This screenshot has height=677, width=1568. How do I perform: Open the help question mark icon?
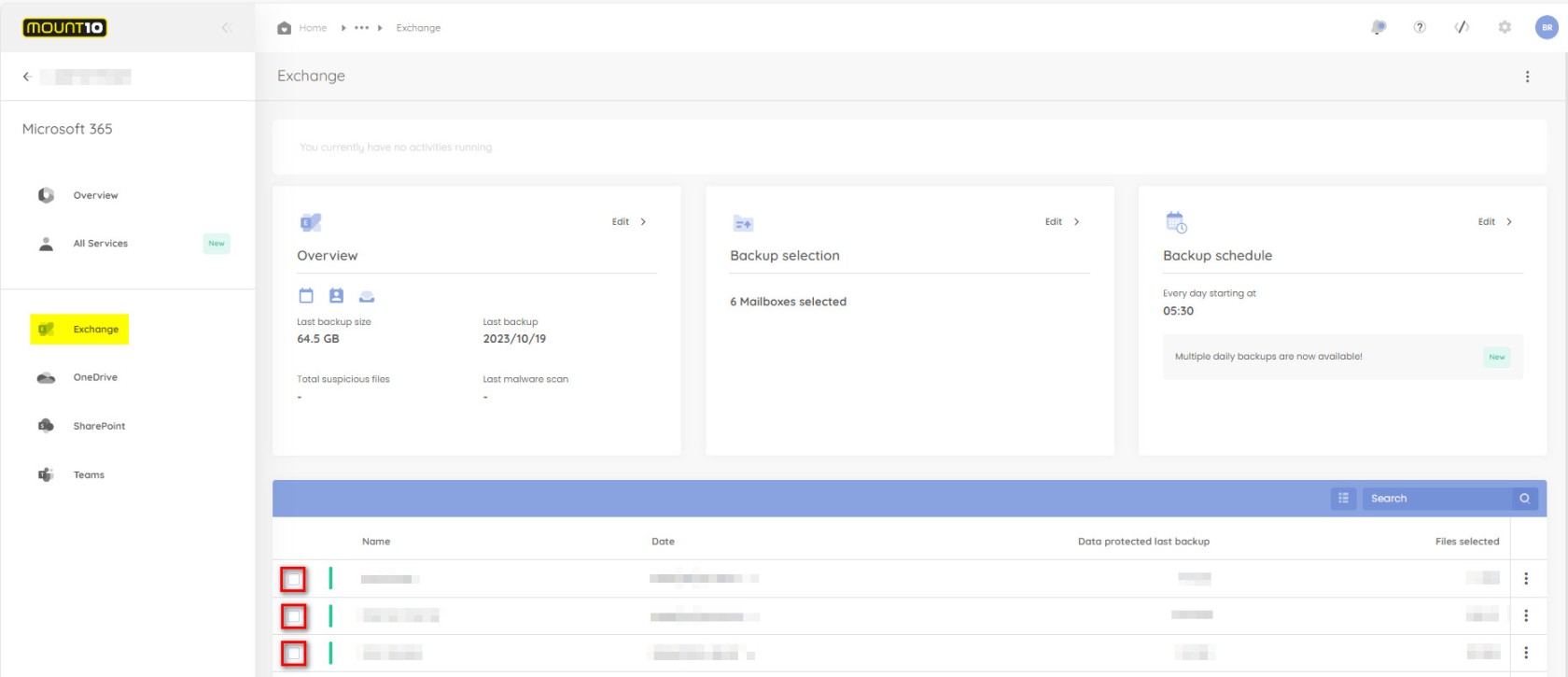pos(1420,28)
